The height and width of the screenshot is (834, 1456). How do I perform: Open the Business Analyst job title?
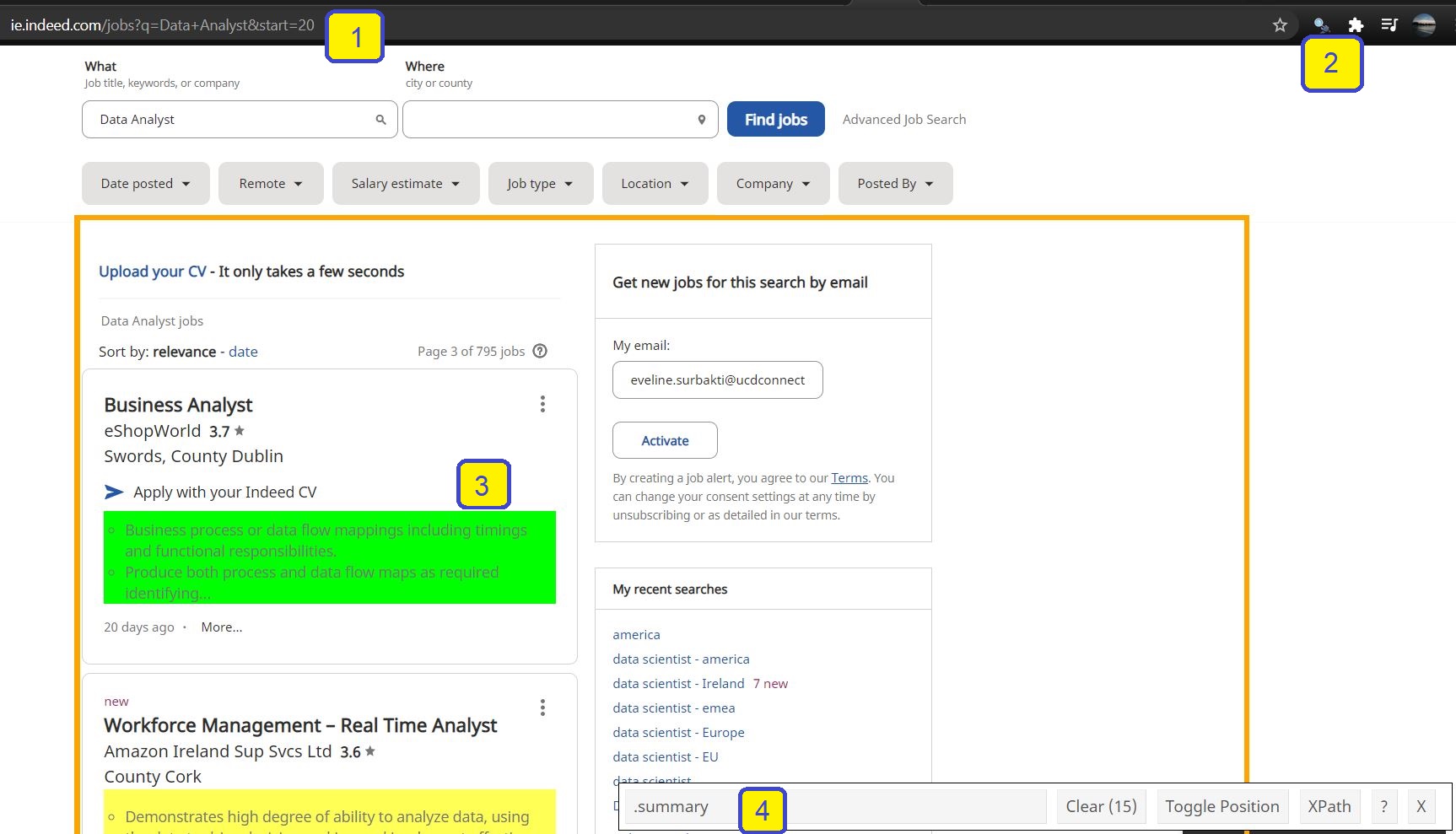coord(178,405)
